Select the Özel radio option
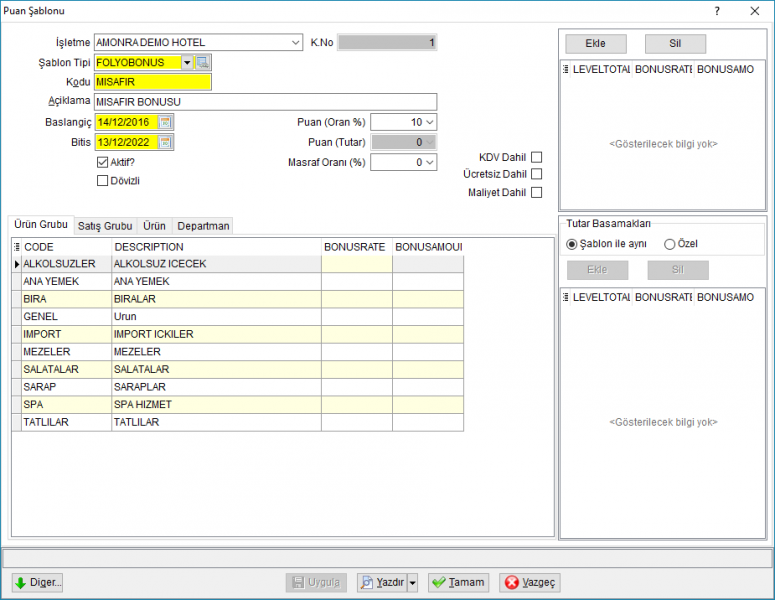The height and width of the screenshot is (600, 775). coord(669,244)
